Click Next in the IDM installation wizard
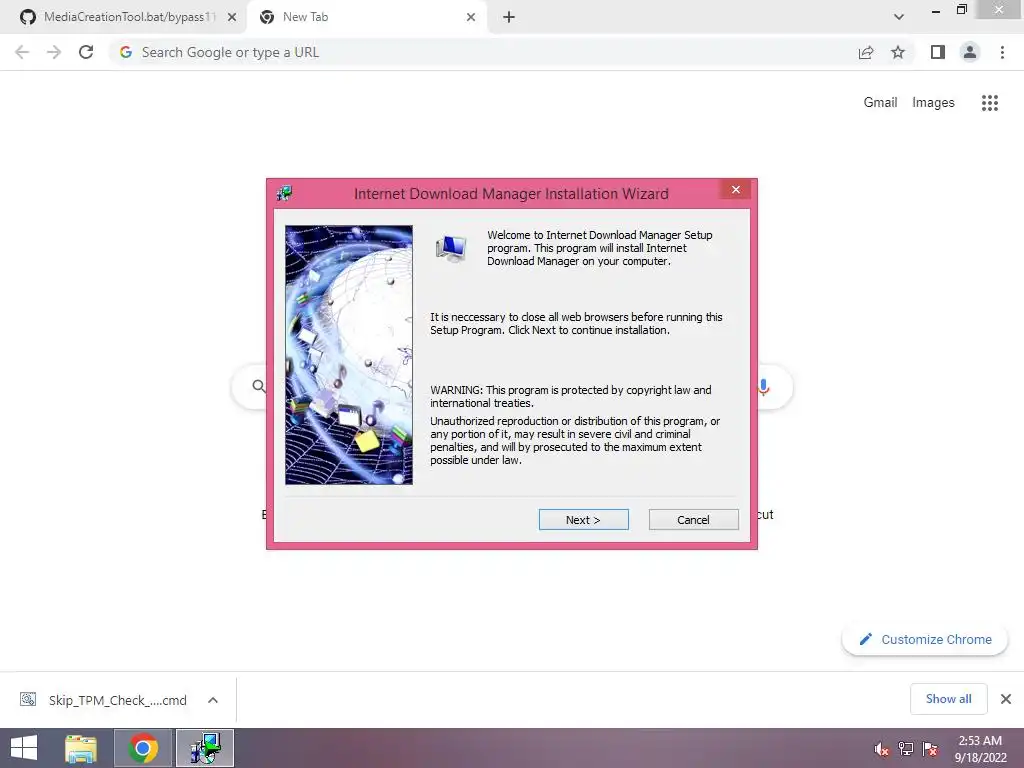The width and height of the screenshot is (1024, 768). click(583, 520)
